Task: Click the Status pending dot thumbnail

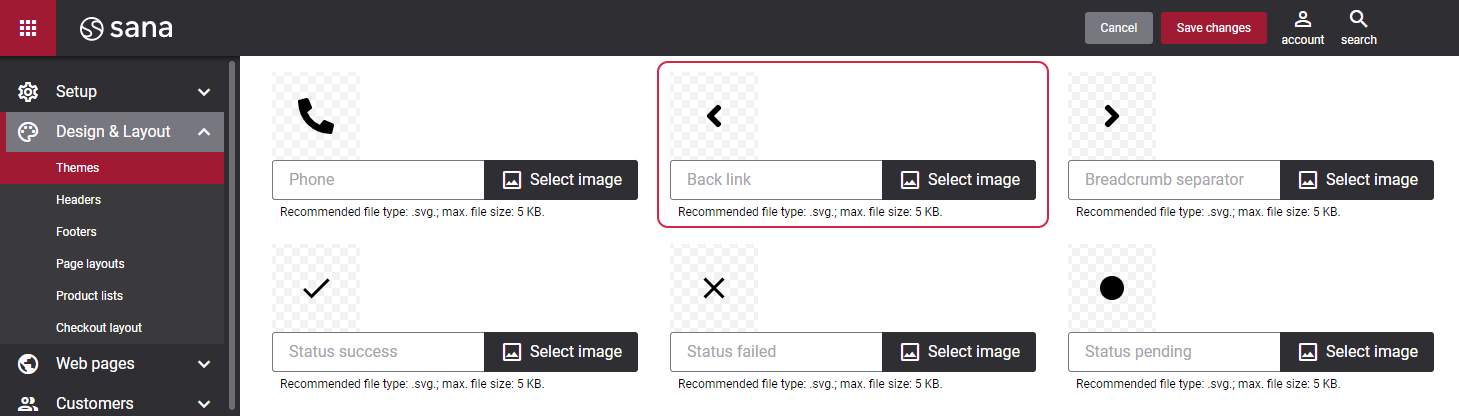Action: pos(1111,288)
